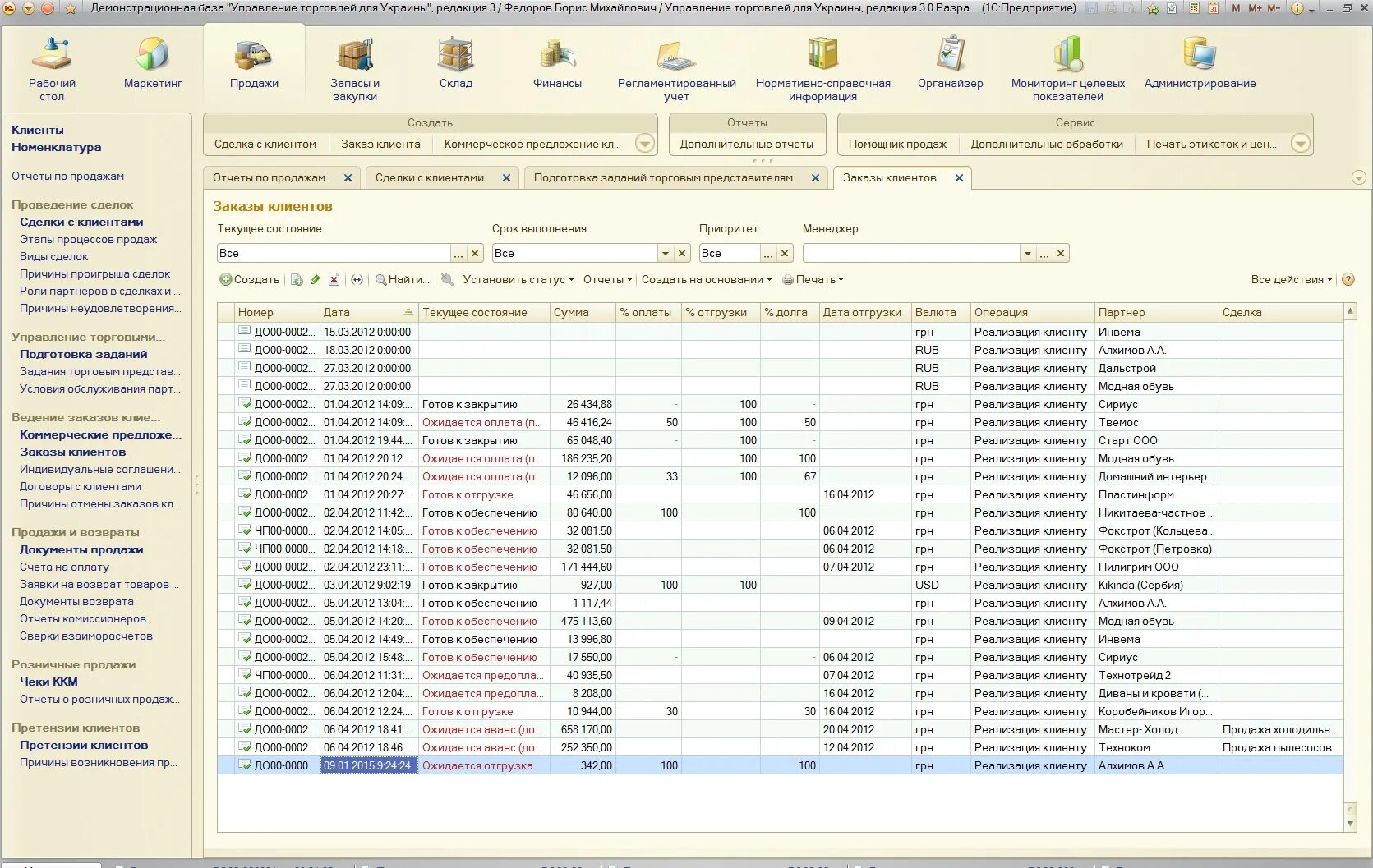1373x868 pixels.
Task: Click the Найти... search button
Action: 403,280
